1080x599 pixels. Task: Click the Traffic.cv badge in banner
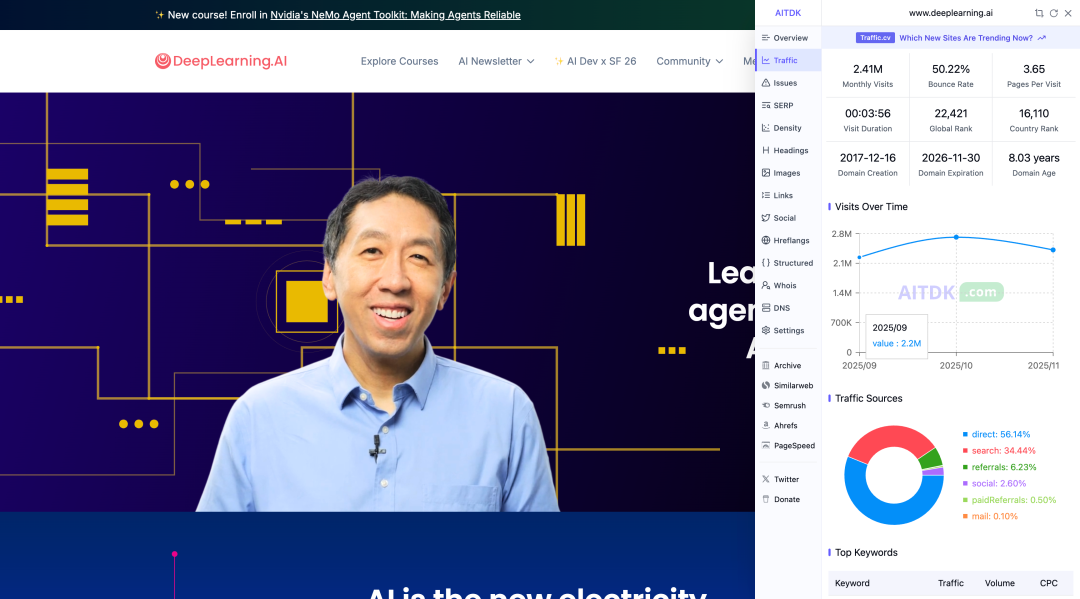pyautogui.click(x=875, y=38)
